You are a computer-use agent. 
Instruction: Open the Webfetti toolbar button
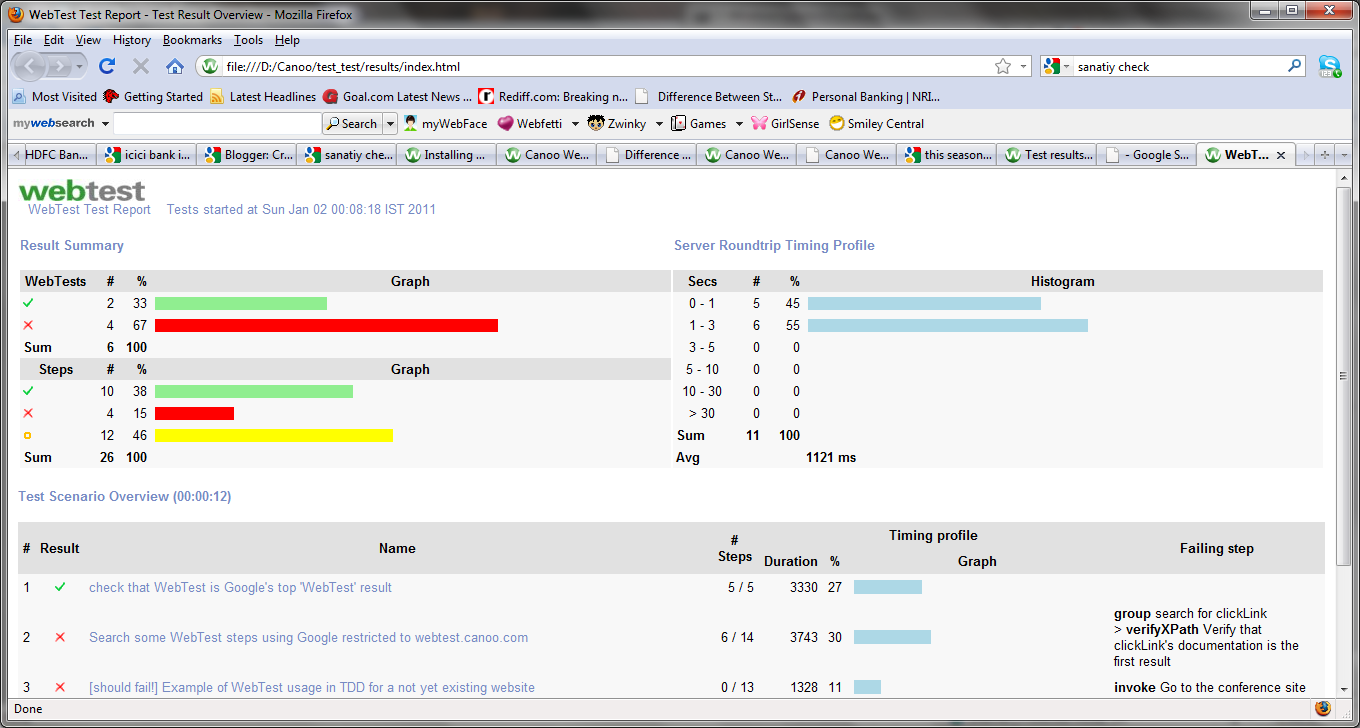point(530,124)
